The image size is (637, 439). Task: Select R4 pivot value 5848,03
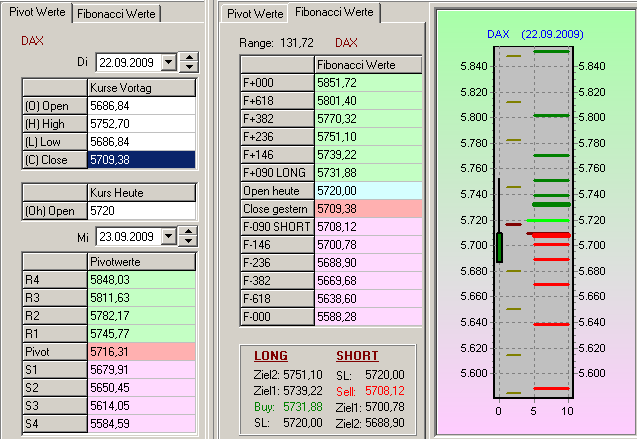(141, 279)
